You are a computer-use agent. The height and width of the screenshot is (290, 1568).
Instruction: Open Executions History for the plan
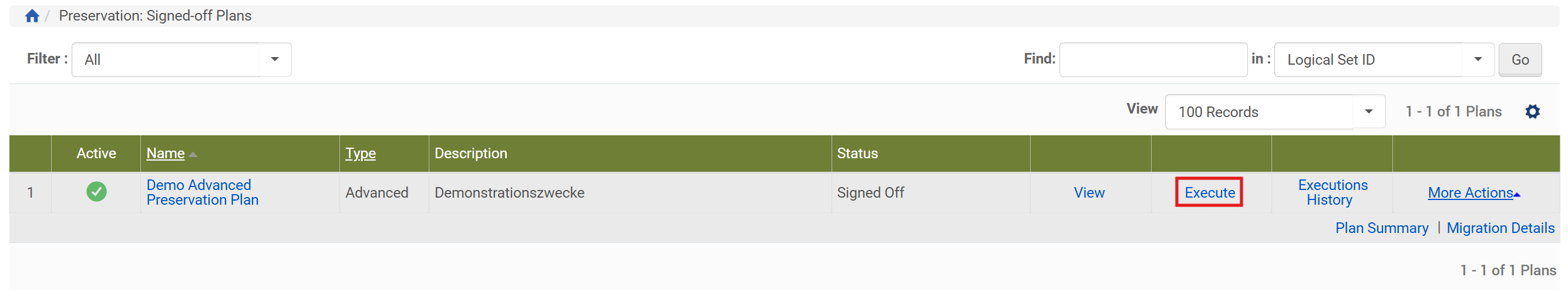click(x=1332, y=192)
